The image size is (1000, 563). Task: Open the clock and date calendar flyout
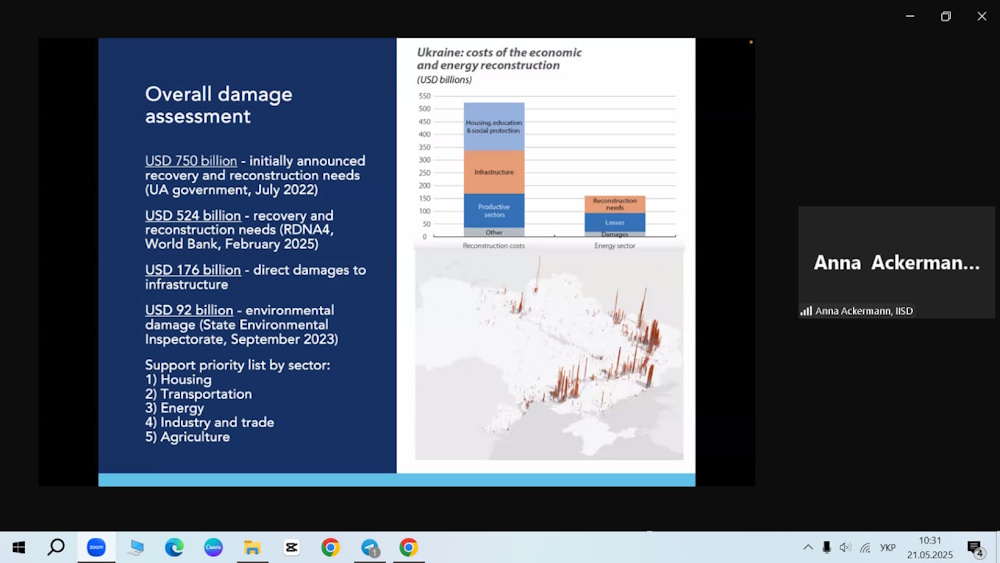click(x=930, y=547)
